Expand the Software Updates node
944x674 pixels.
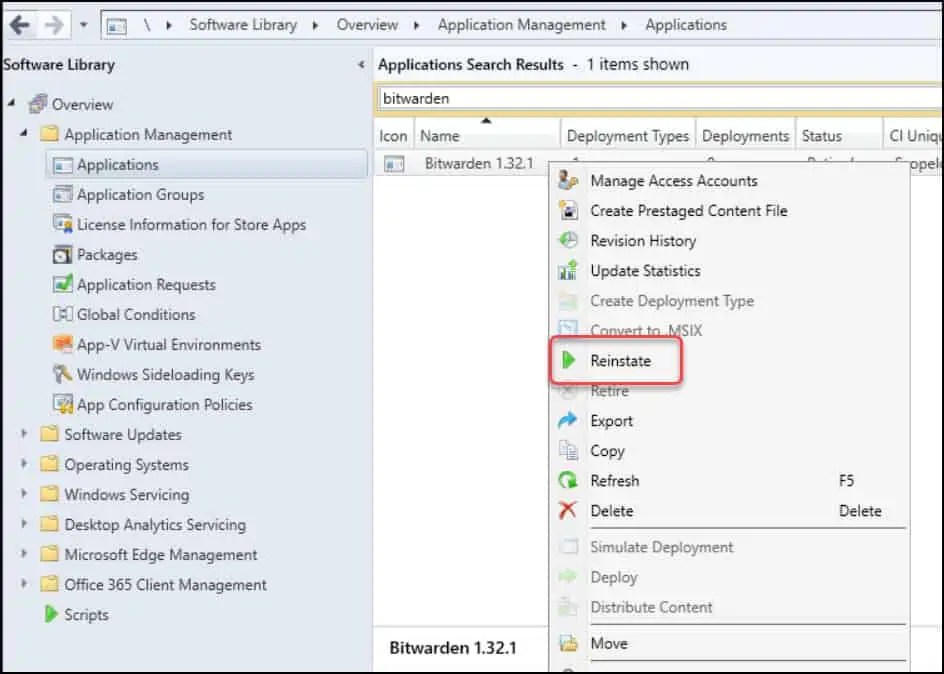[24, 434]
